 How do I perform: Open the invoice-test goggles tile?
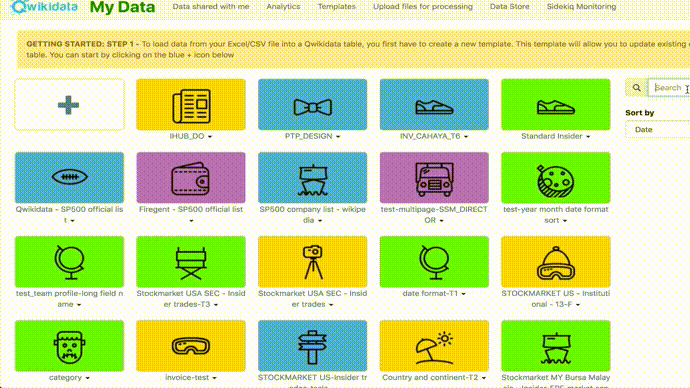(191, 346)
